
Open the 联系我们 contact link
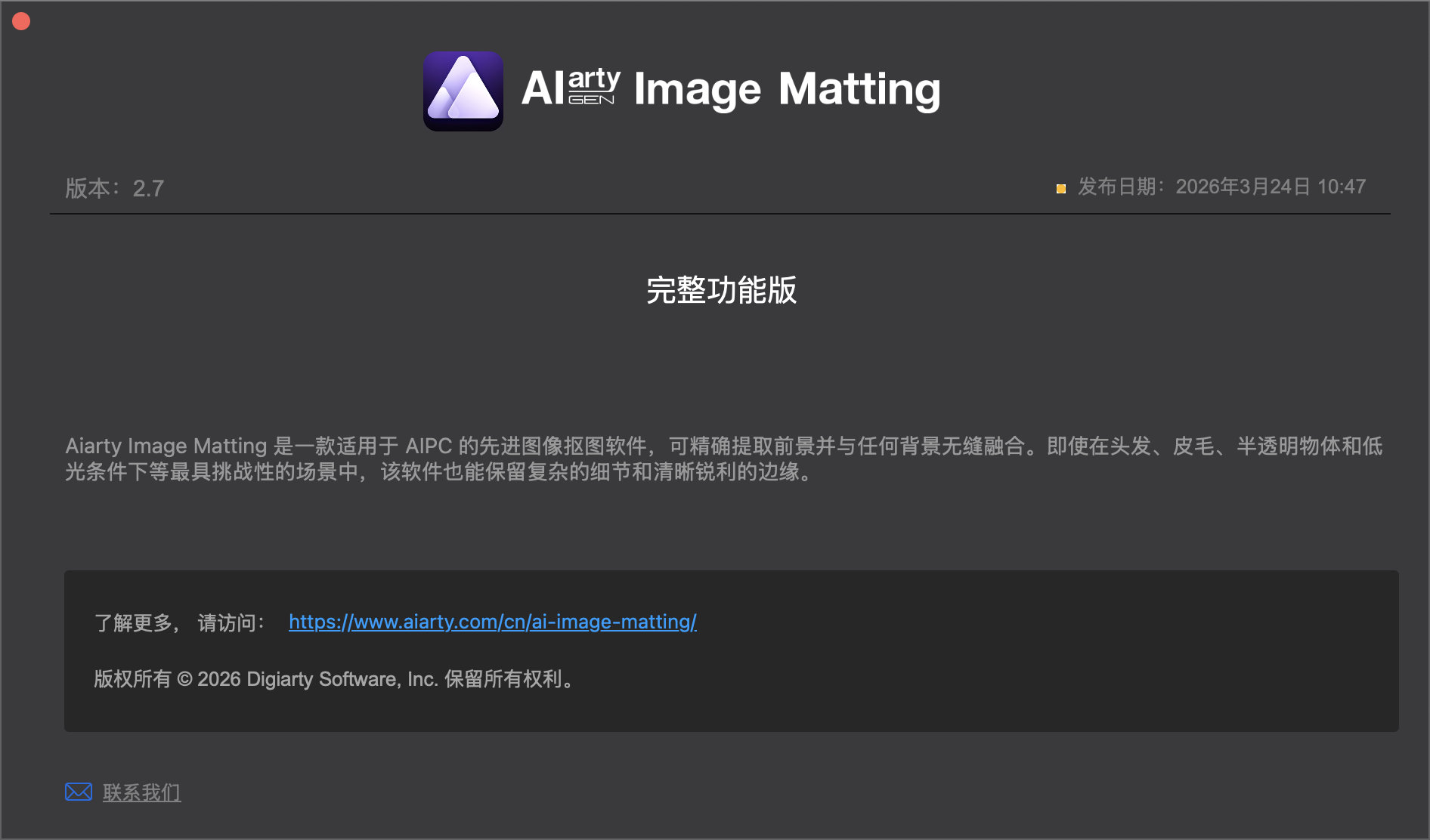141,792
